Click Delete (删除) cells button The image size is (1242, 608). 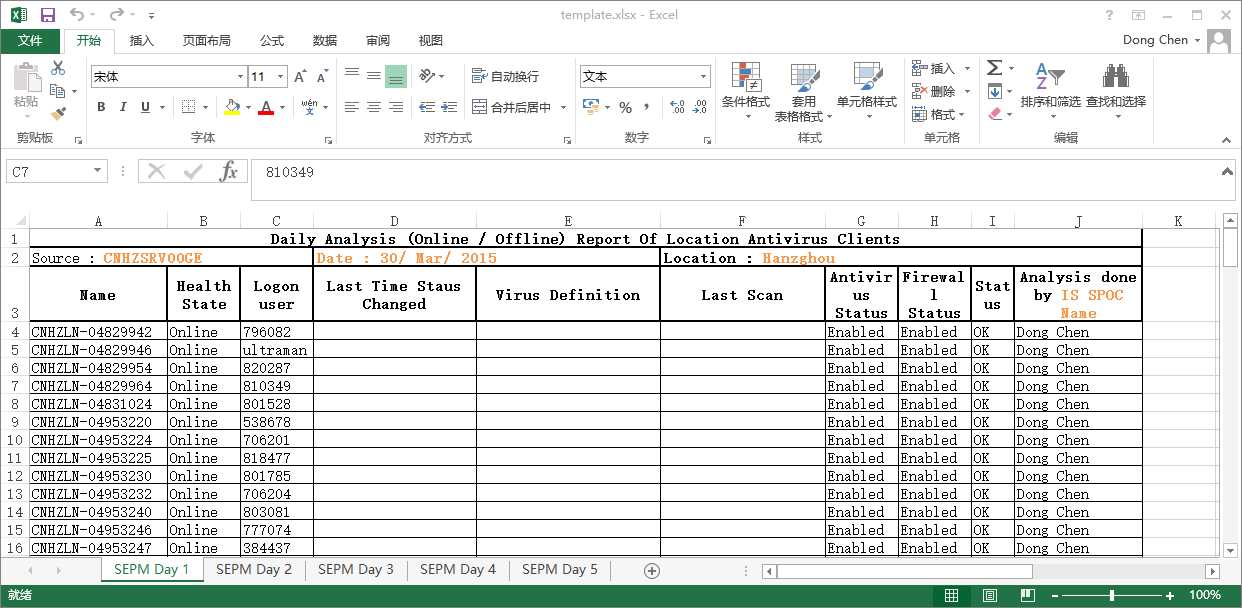[x=934, y=91]
